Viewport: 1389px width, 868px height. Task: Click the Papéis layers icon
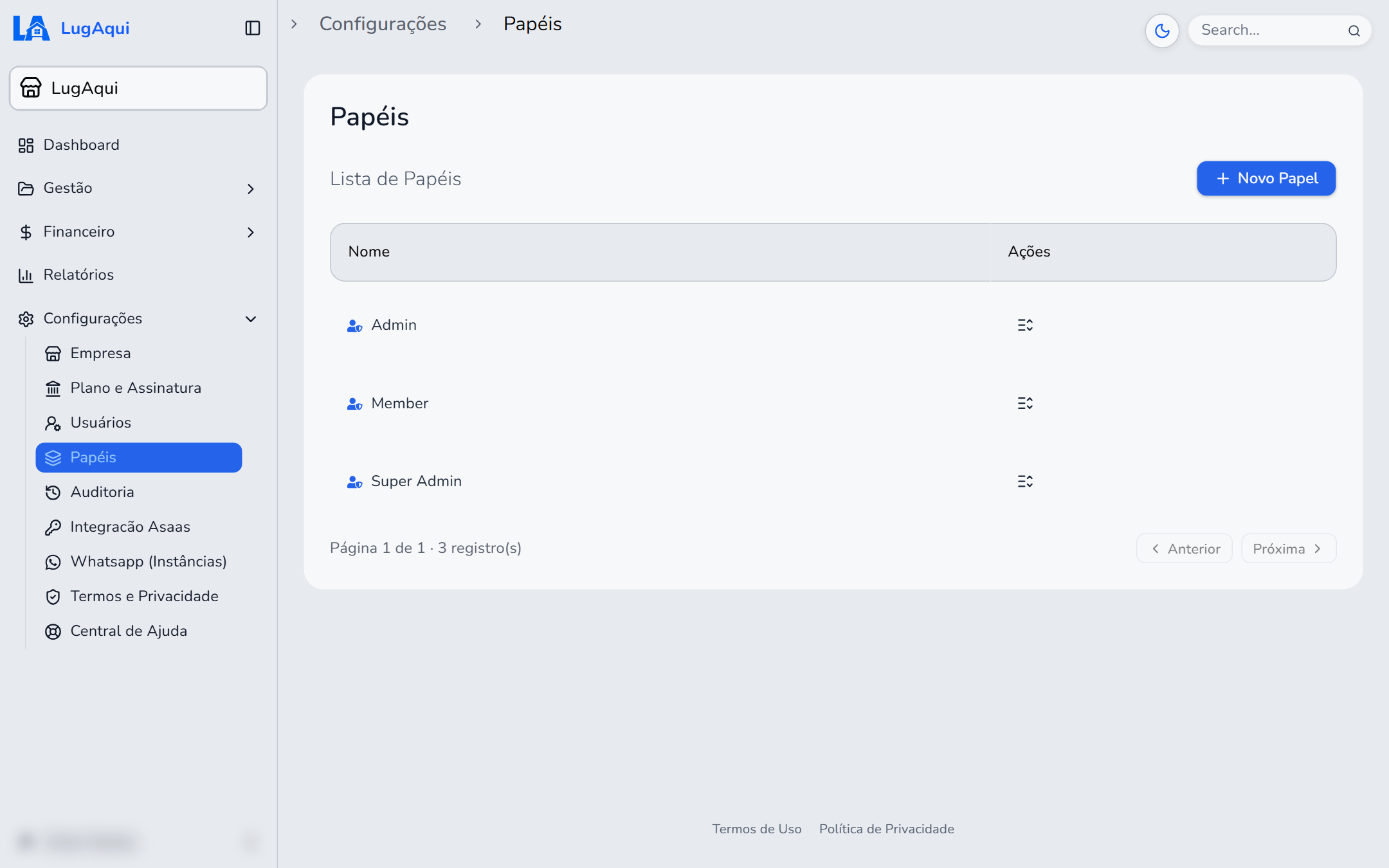pos(53,458)
